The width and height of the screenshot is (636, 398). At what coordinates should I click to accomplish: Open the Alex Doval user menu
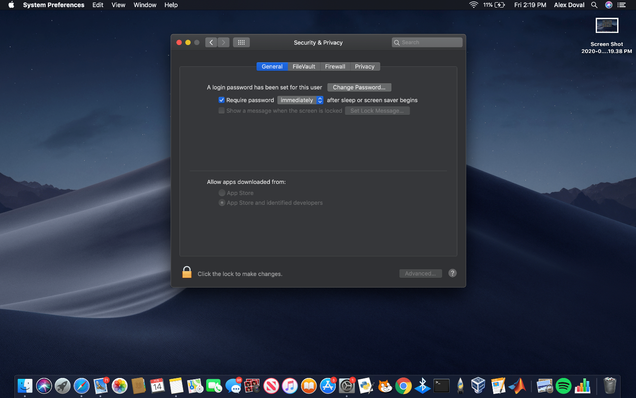pyautogui.click(x=569, y=5)
